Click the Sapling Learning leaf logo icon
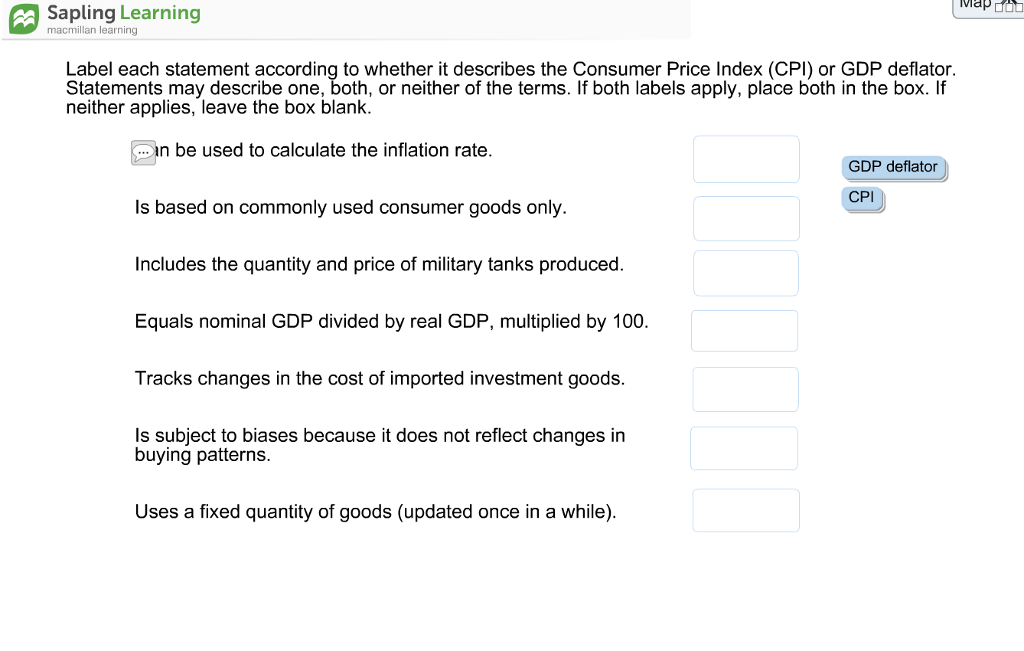 pos(25,19)
